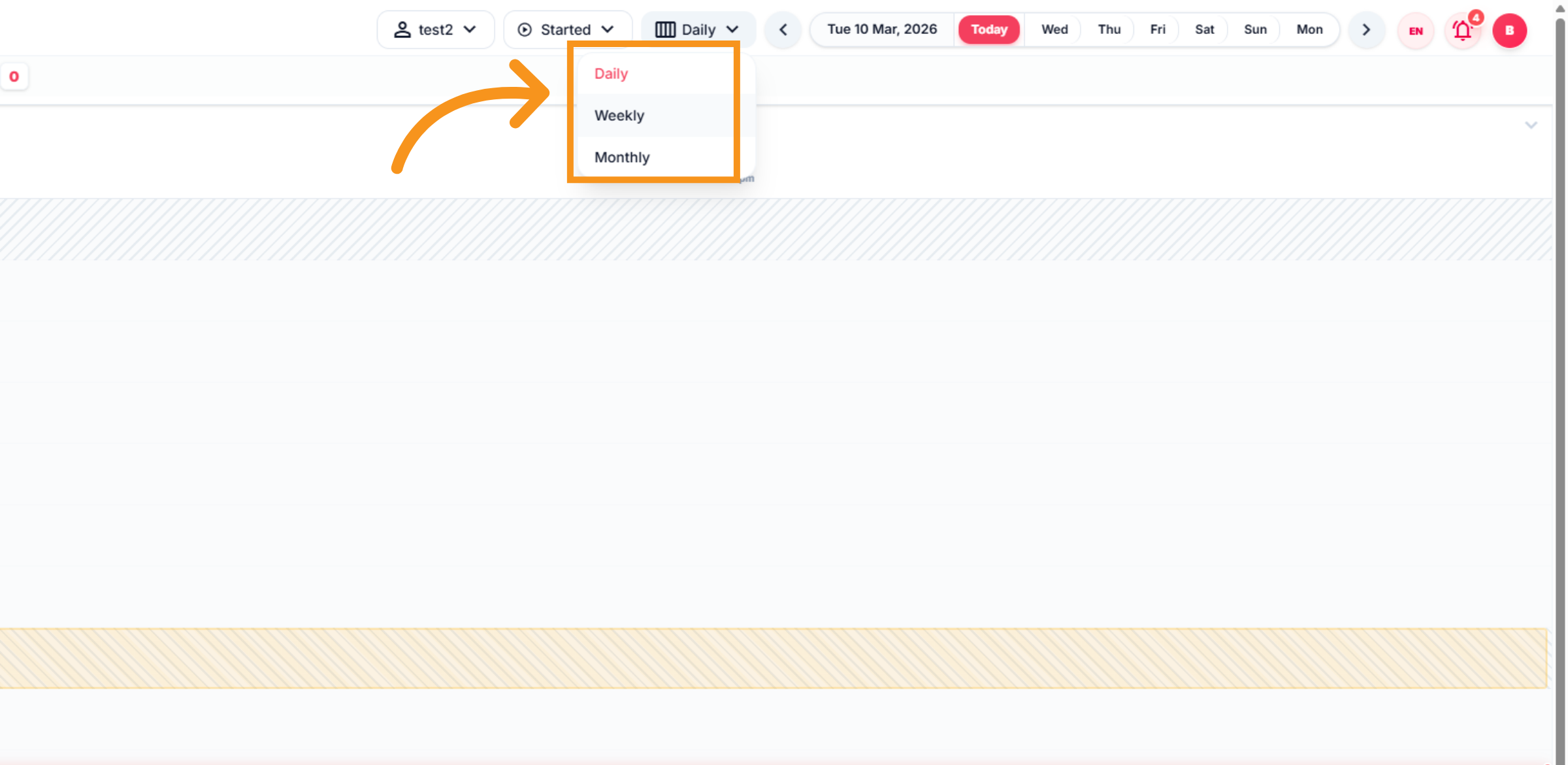1568x765 pixels.
Task: Select Wed in the day selector
Action: pyautogui.click(x=1054, y=29)
